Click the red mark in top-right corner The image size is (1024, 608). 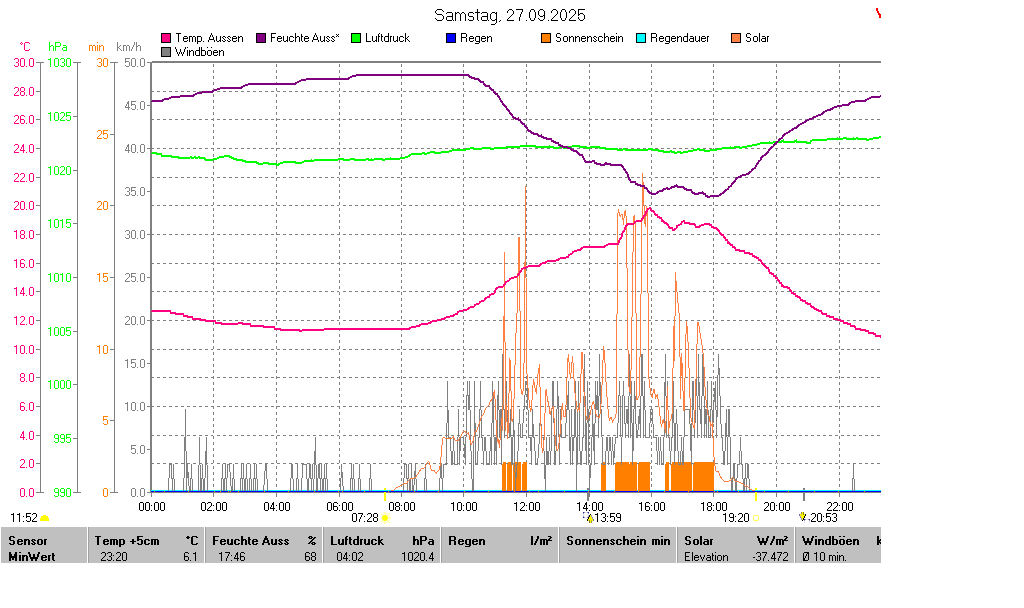(879, 13)
